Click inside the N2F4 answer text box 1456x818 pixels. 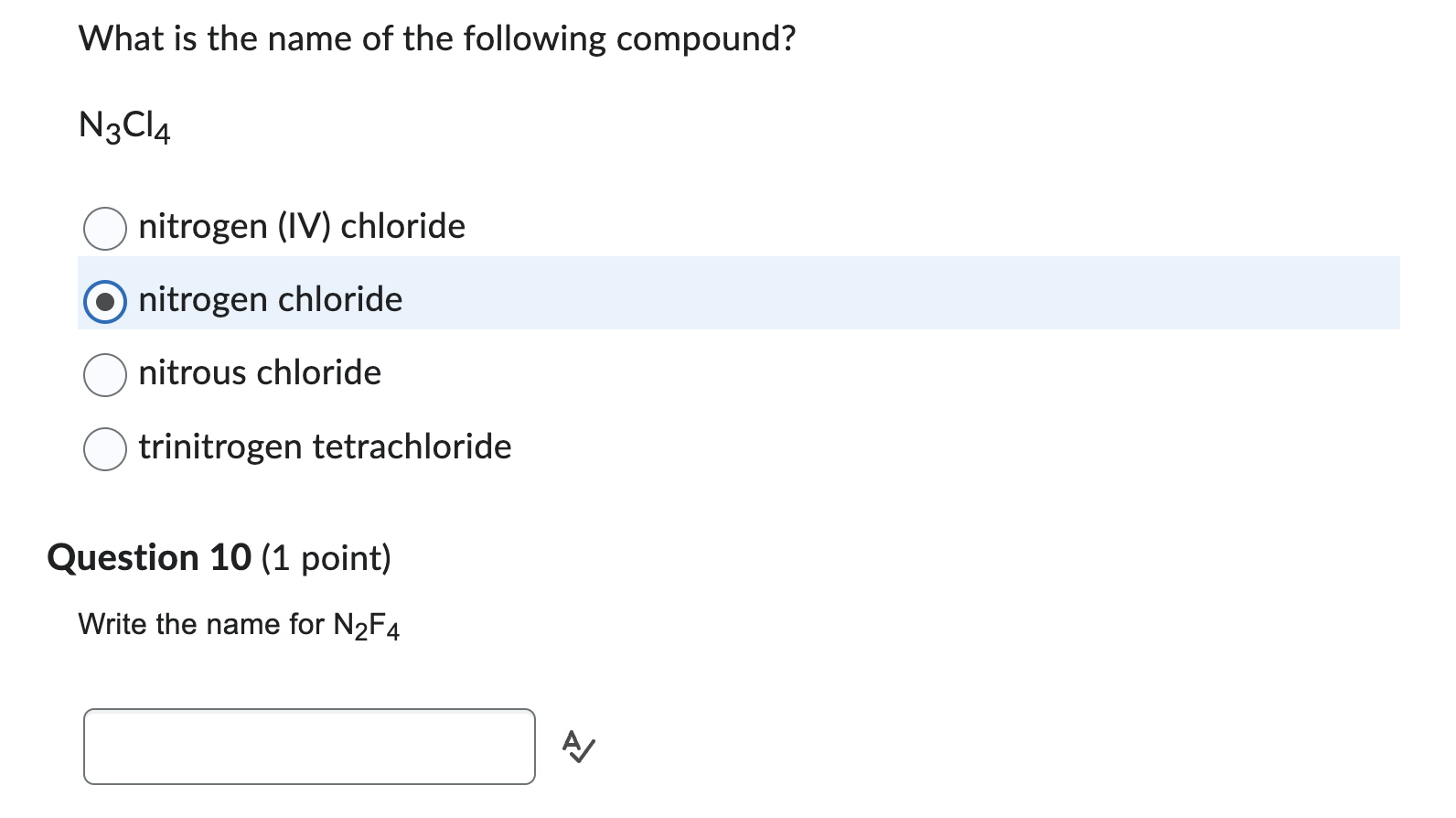309,748
